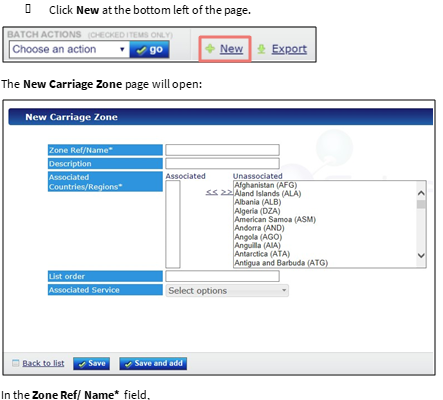Open the Choose an action dropdown
This screenshot has width=443, height=400.
69,49
